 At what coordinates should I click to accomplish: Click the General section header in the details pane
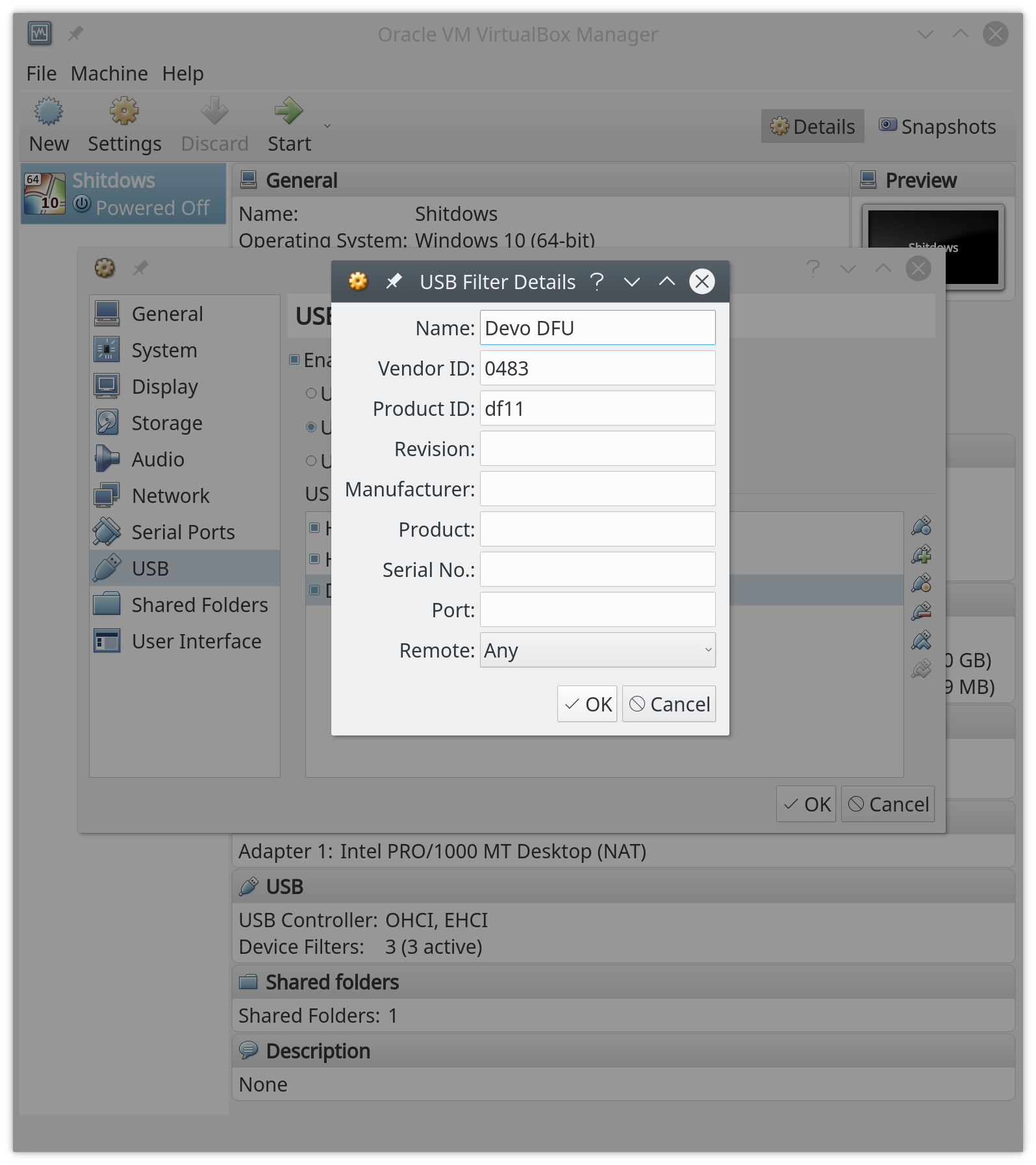540,180
